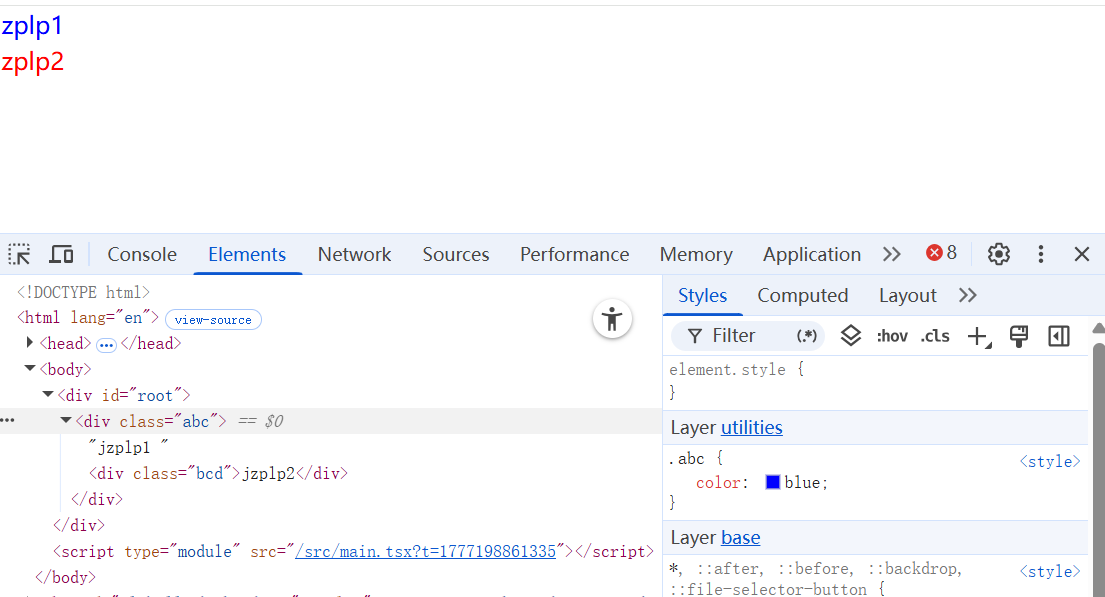Show more DevTools tabs chevron next to Application
Screen dimensions: 1105x597
(x=891, y=254)
